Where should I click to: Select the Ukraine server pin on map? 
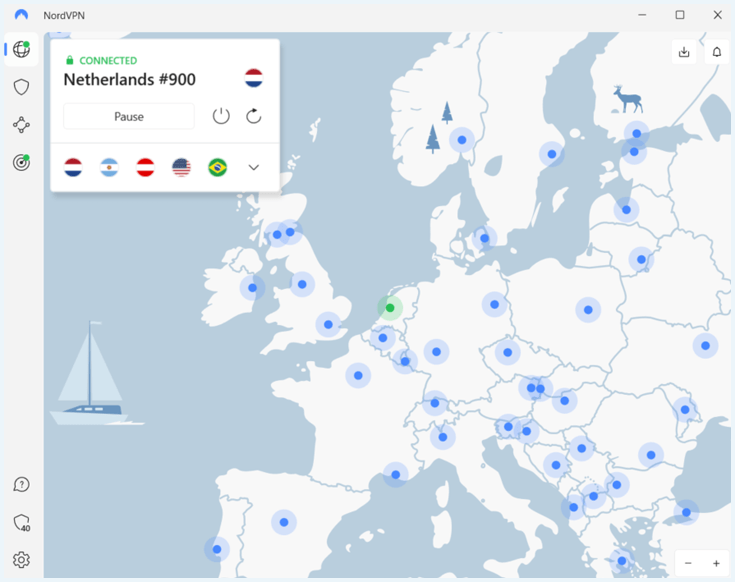tap(705, 346)
